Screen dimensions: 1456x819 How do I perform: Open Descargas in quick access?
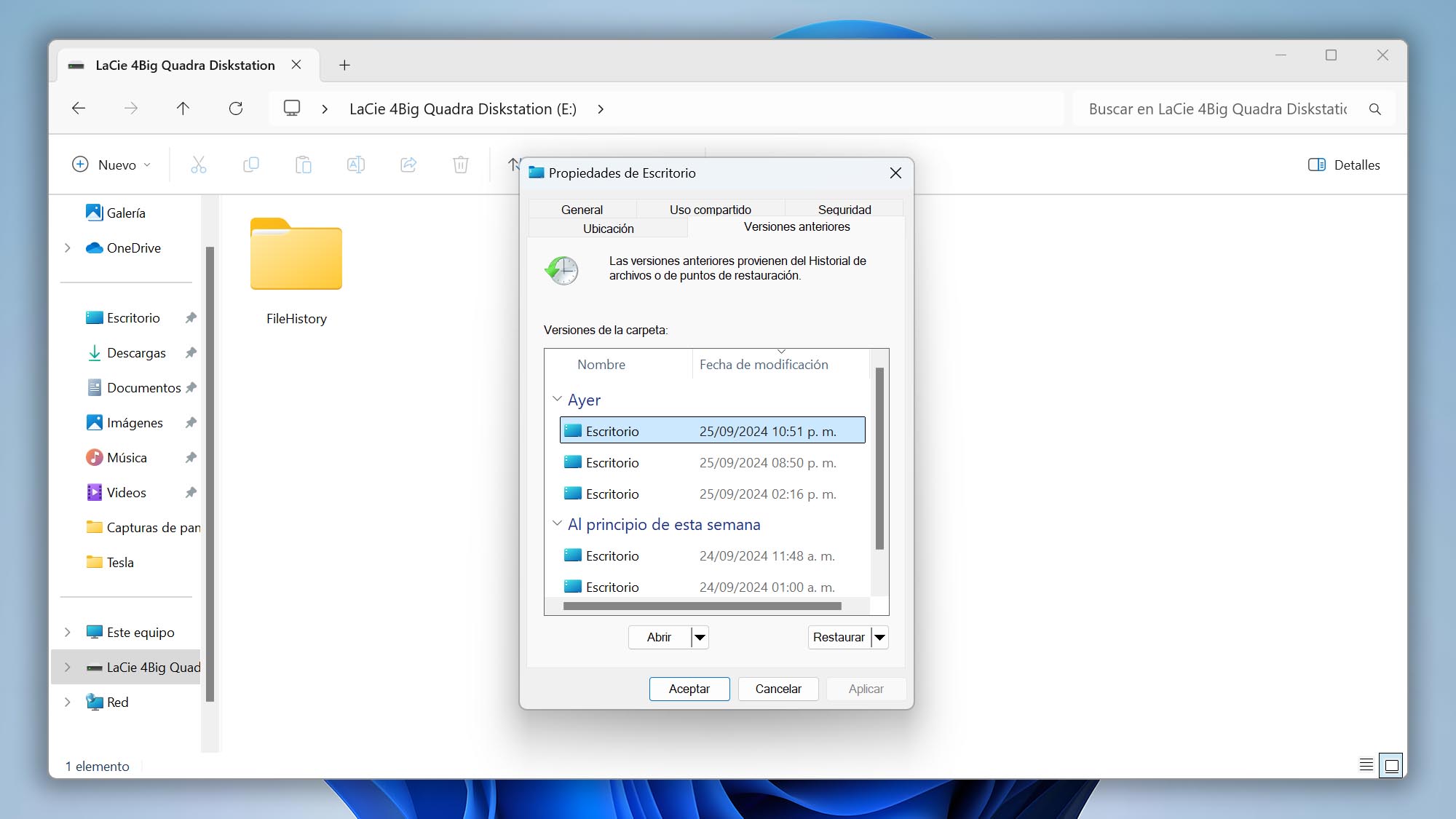136,353
